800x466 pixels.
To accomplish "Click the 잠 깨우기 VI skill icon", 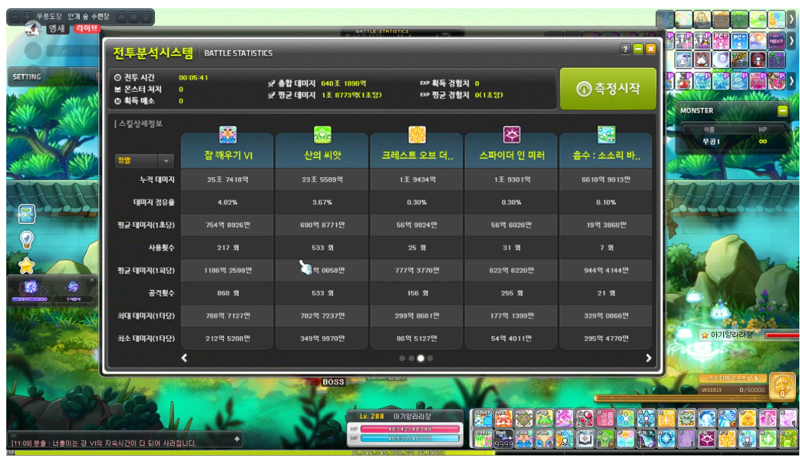I will point(228,135).
